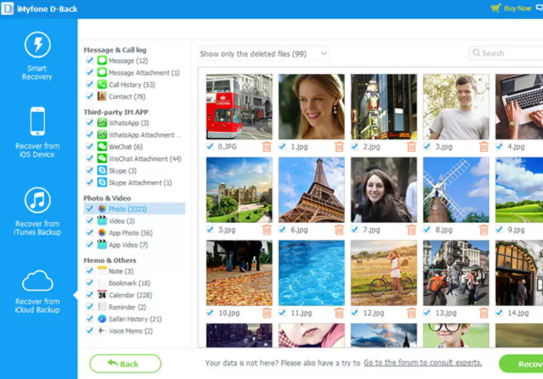Click the Recover button
The image size is (543, 379).
(x=521, y=364)
